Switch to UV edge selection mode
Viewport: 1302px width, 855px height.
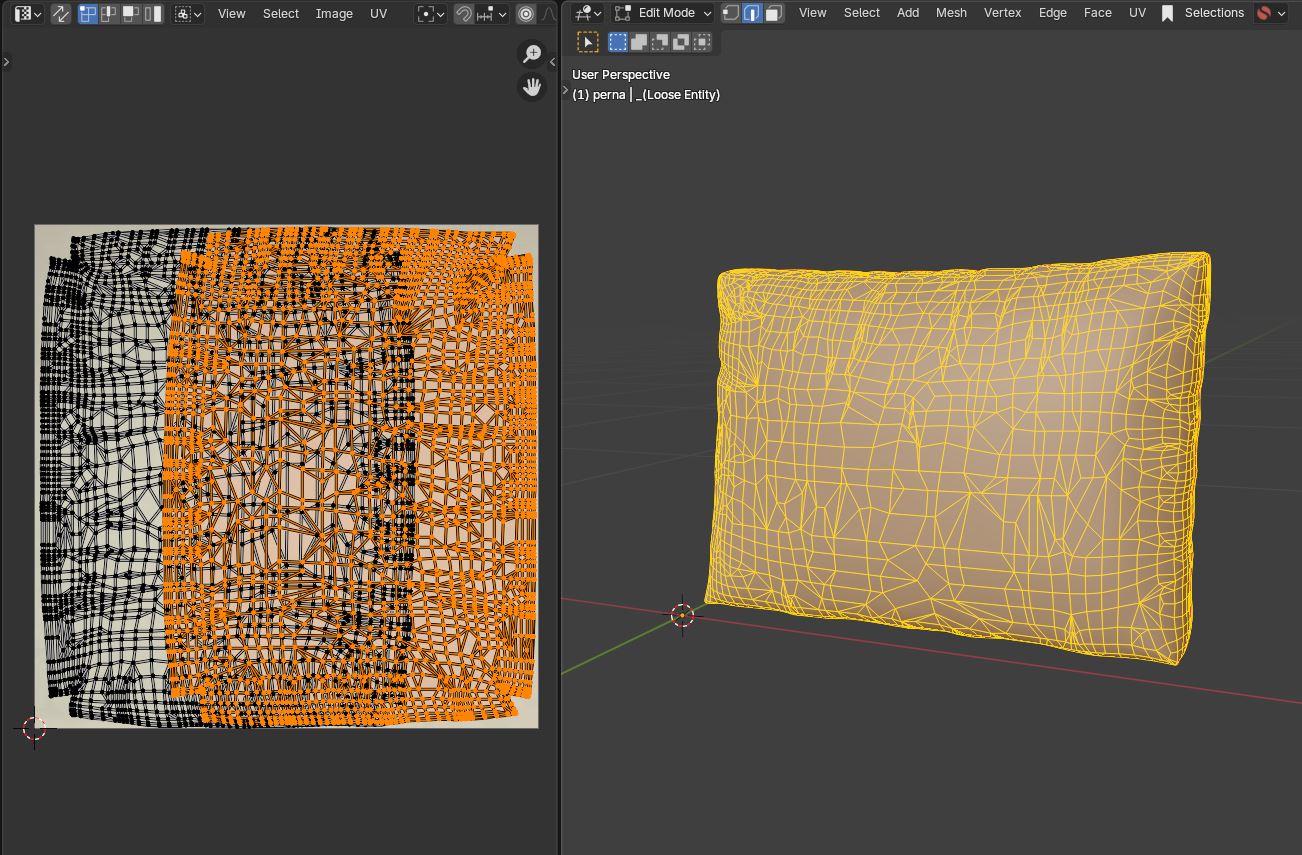point(109,14)
